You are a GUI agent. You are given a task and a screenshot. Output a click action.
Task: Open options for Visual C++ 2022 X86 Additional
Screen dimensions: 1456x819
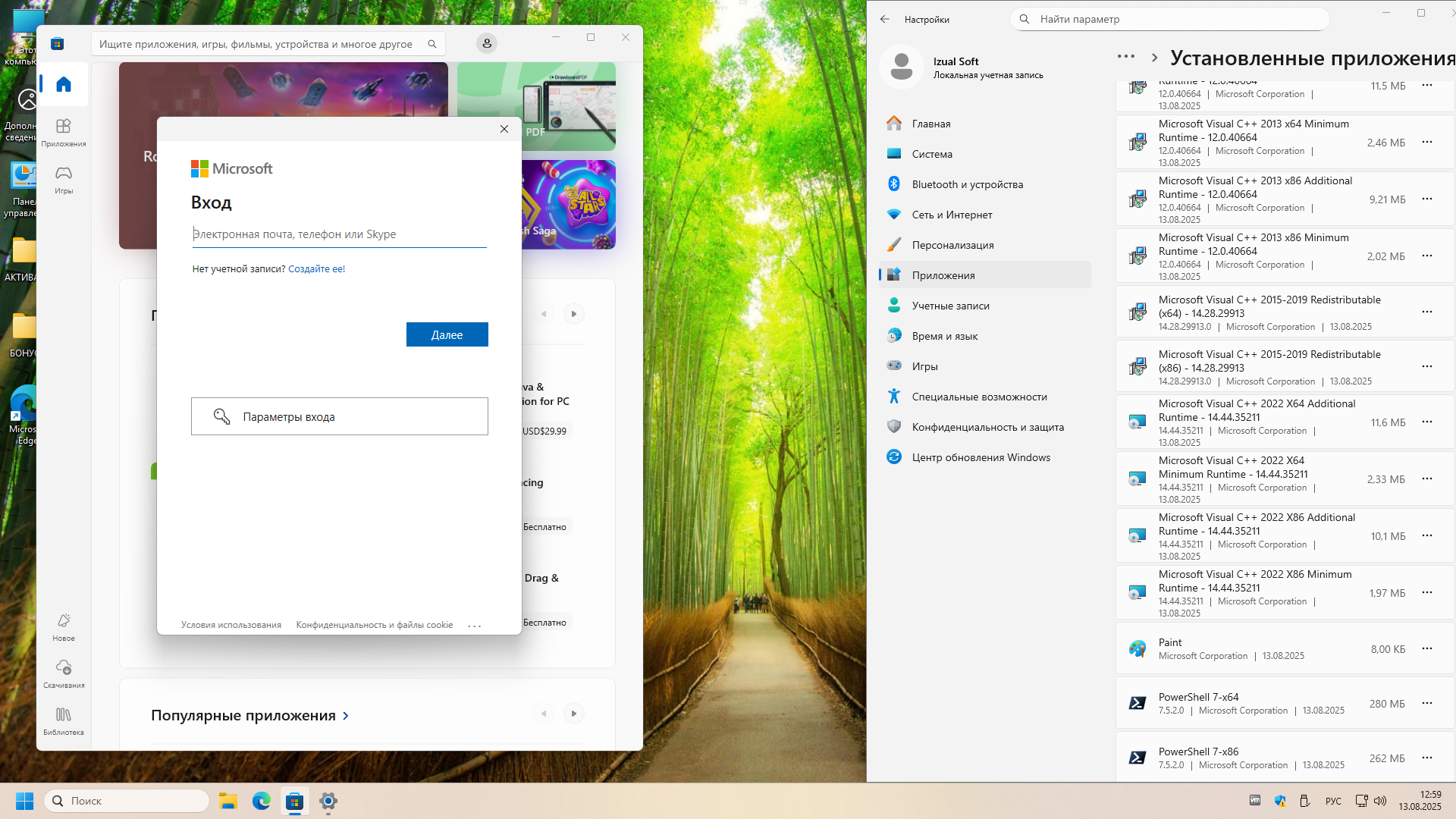[x=1427, y=535]
